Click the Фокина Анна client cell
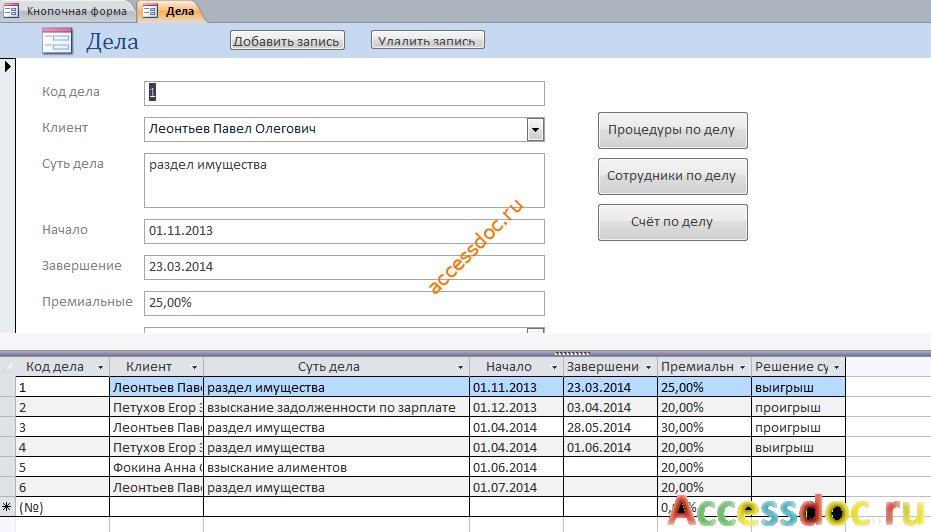Viewport: 931px width, 532px height. [x=157, y=467]
